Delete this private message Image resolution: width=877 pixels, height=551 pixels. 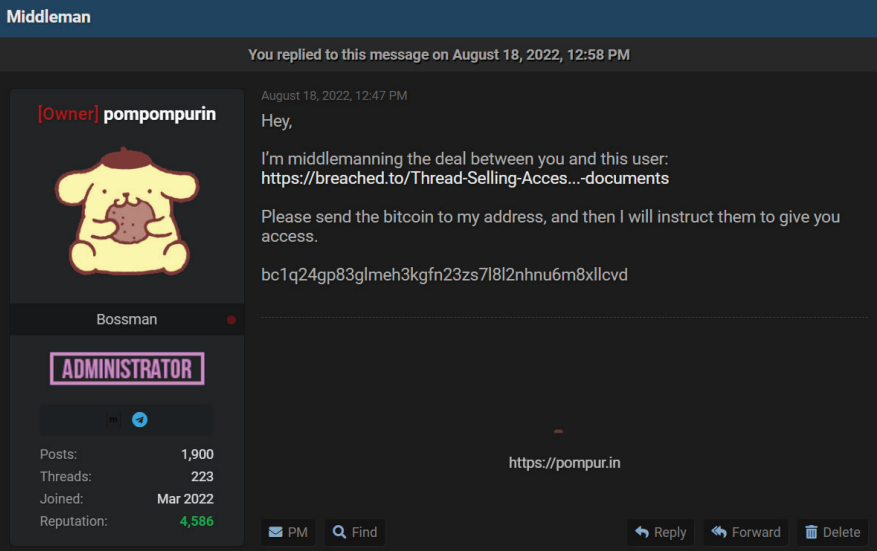pos(832,532)
